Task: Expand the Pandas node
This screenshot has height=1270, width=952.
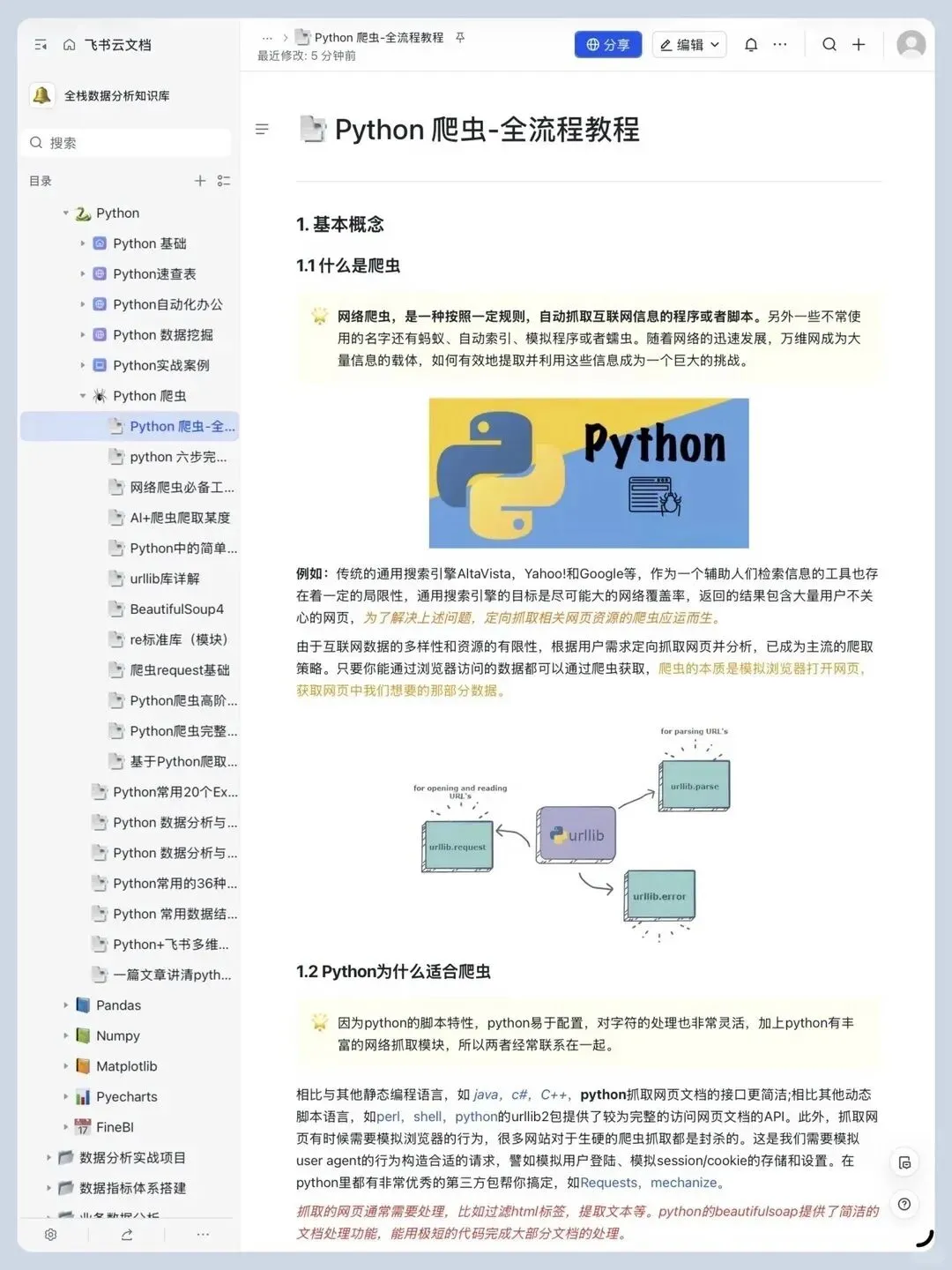Action: [66, 1005]
